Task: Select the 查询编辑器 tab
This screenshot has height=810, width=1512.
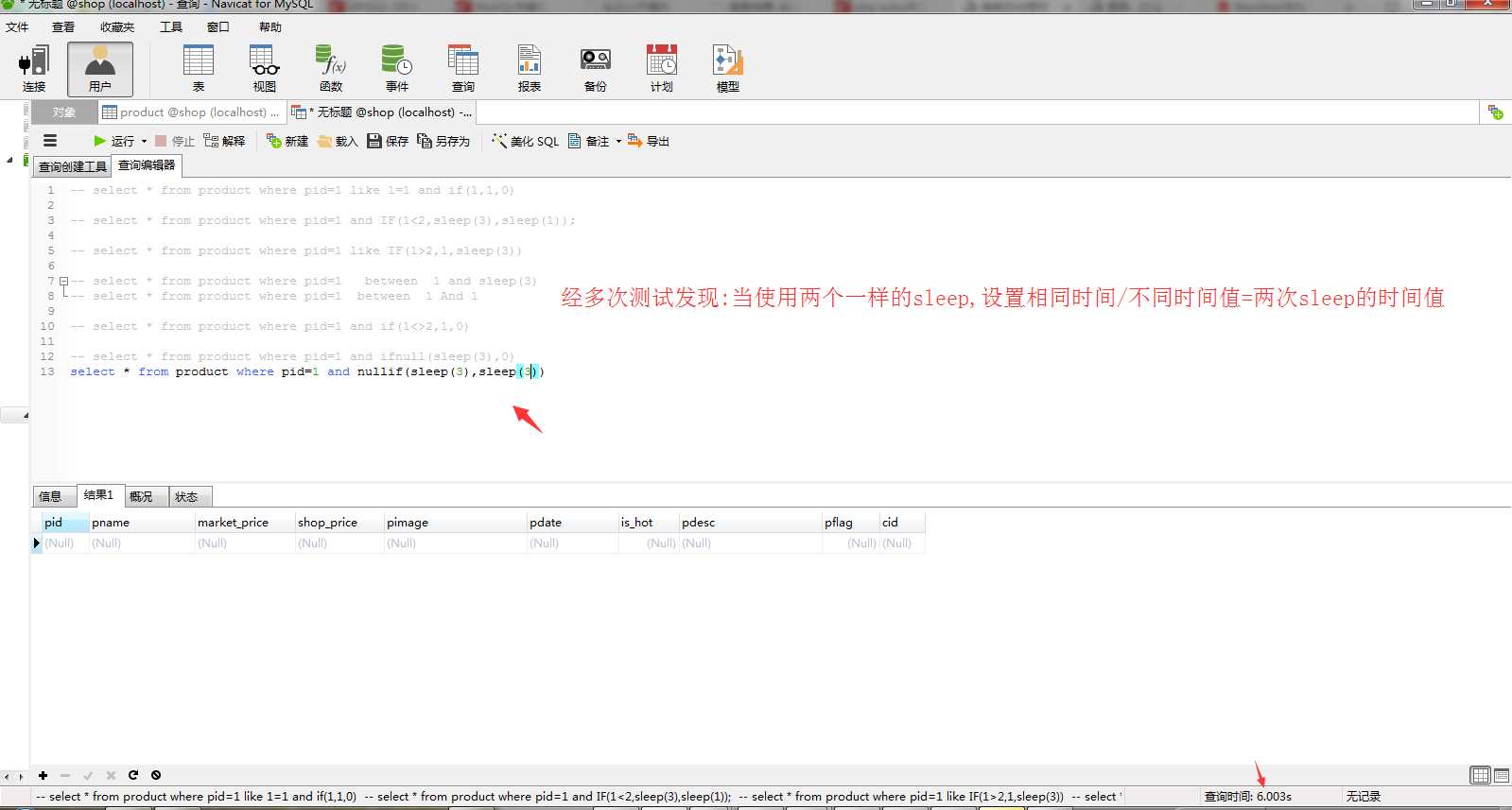Action: (x=147, y=165)
